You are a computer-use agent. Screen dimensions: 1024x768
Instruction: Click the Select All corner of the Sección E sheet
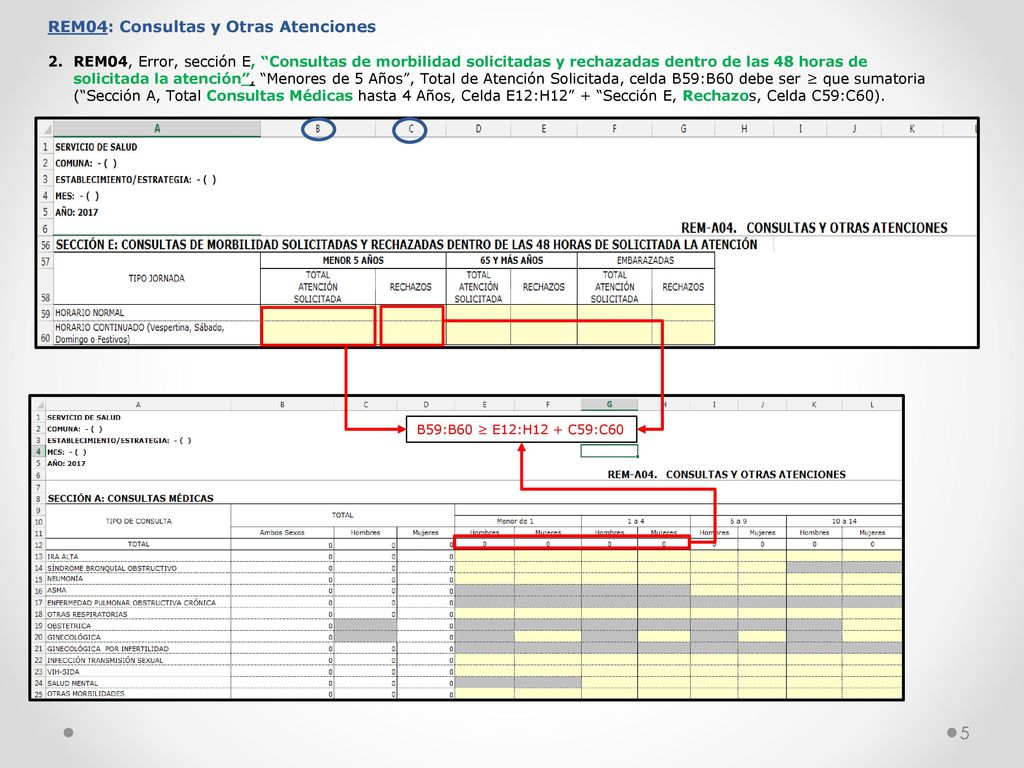click(45, 129)
